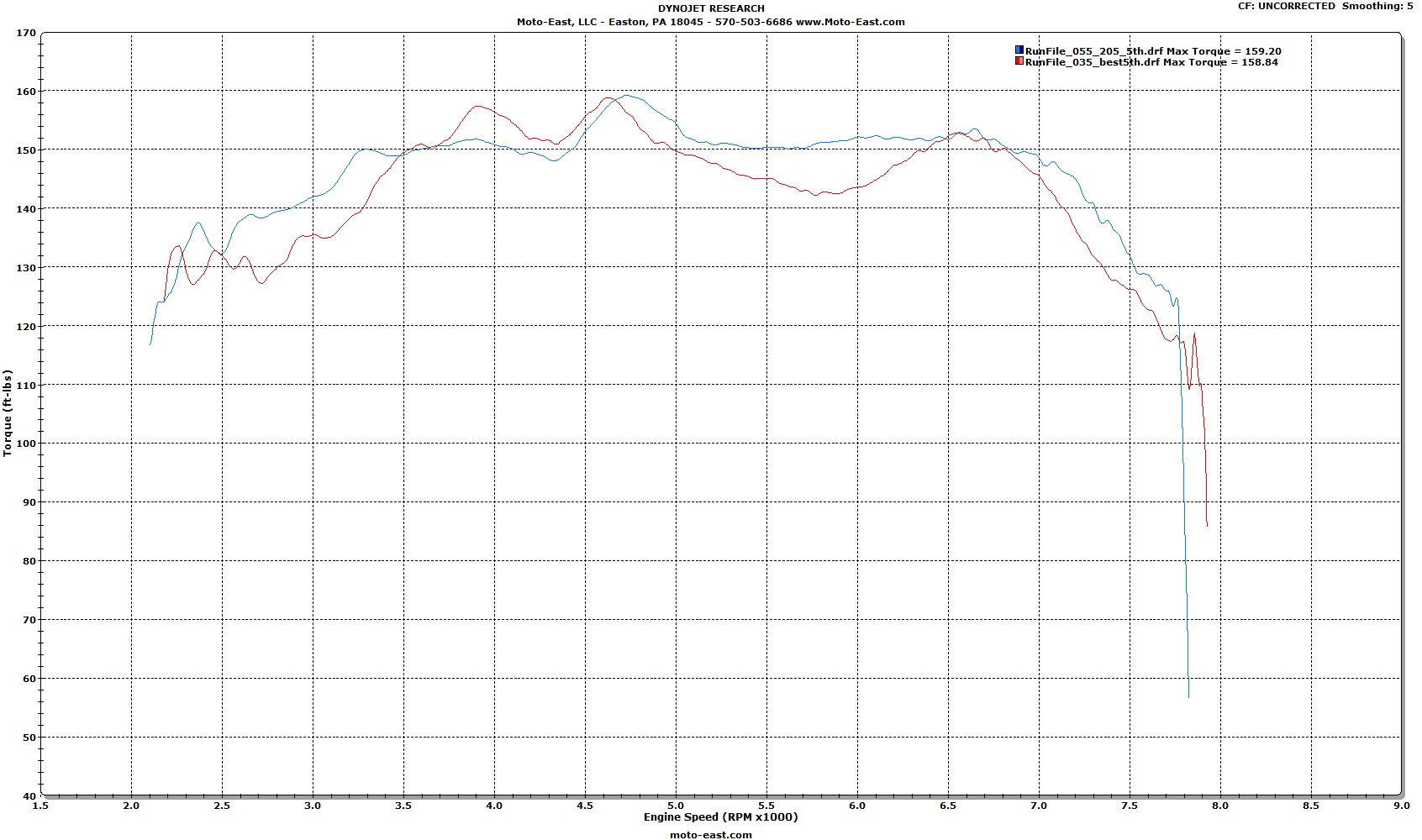Click the 4.0 RPM axis value

(x=494, y=806)
